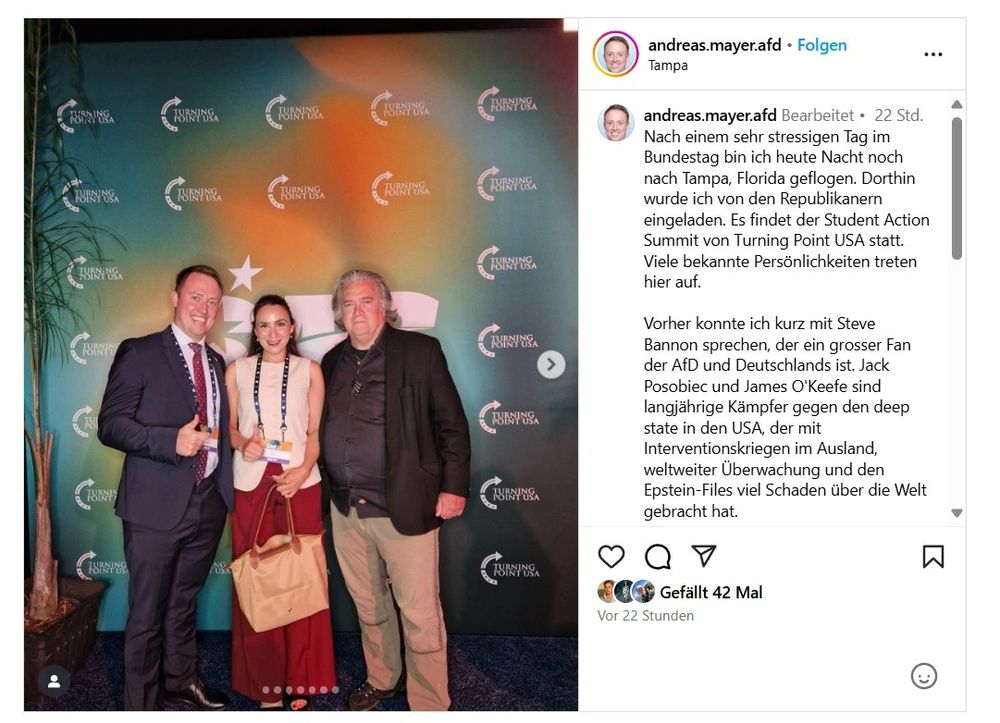Screen dimensions: 1000x723
Task: Save the post with the bookmark icon
Action: tap(933, 557)
